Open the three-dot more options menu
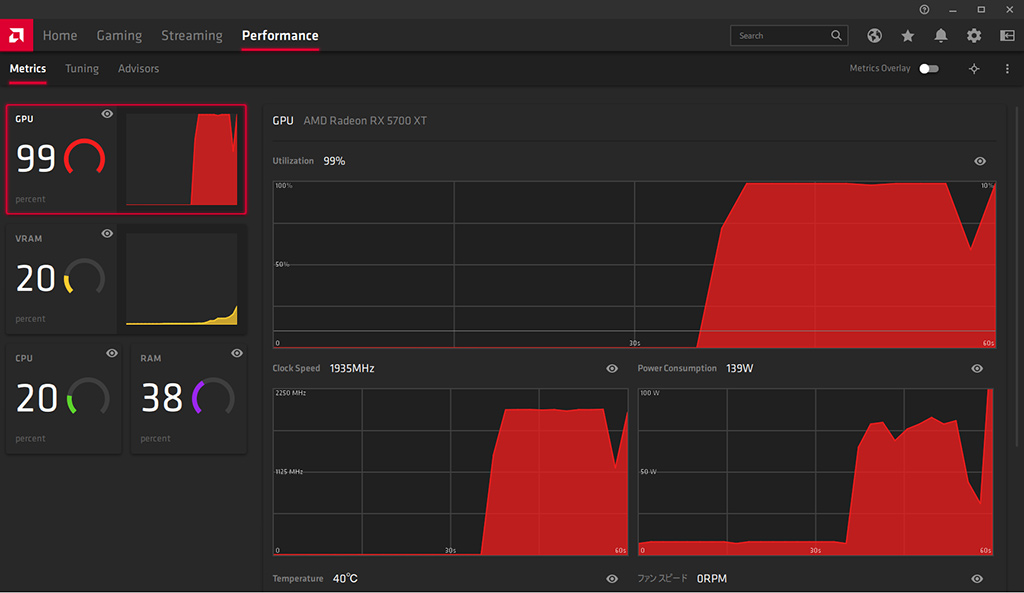 point(1007,69)
